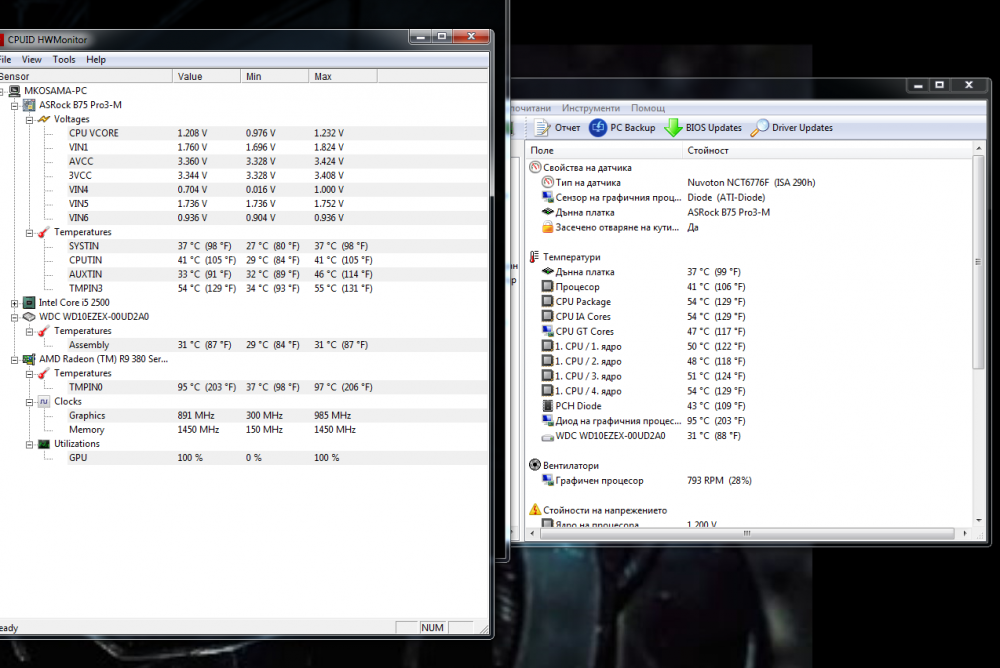
Task: Collapse the Utilizations branch
Action: tap(29, 444)
